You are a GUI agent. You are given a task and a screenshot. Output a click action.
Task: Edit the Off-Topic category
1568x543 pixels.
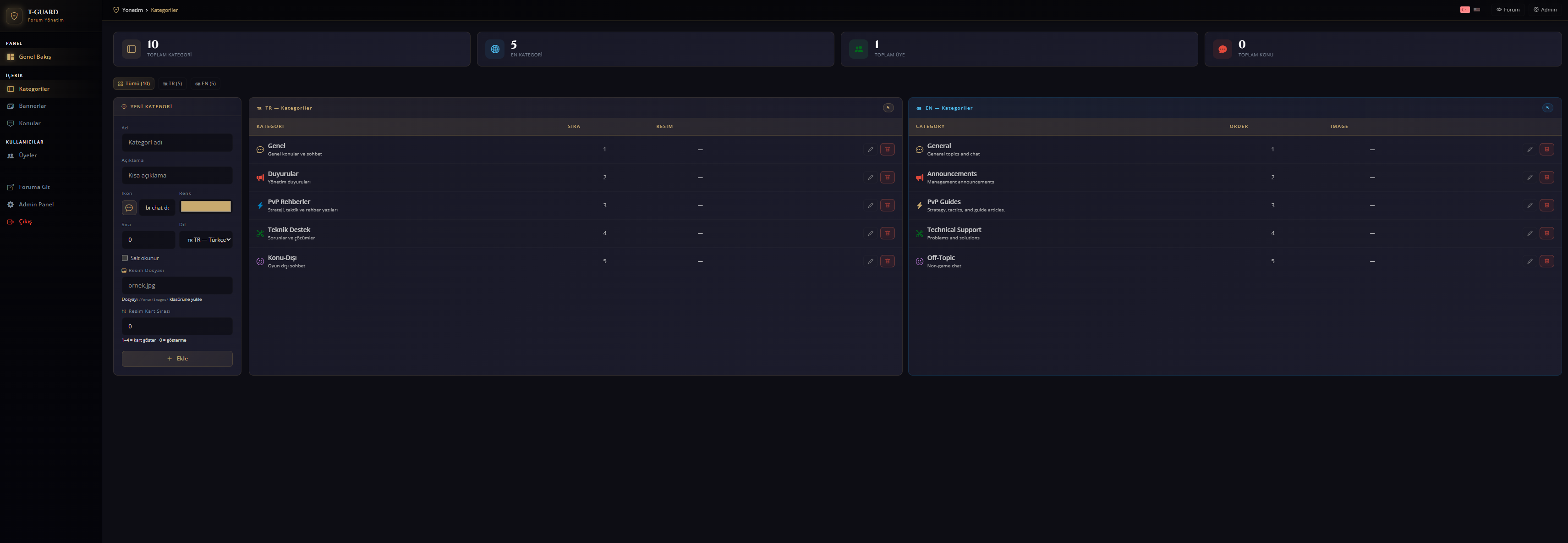click(1530, 261)
